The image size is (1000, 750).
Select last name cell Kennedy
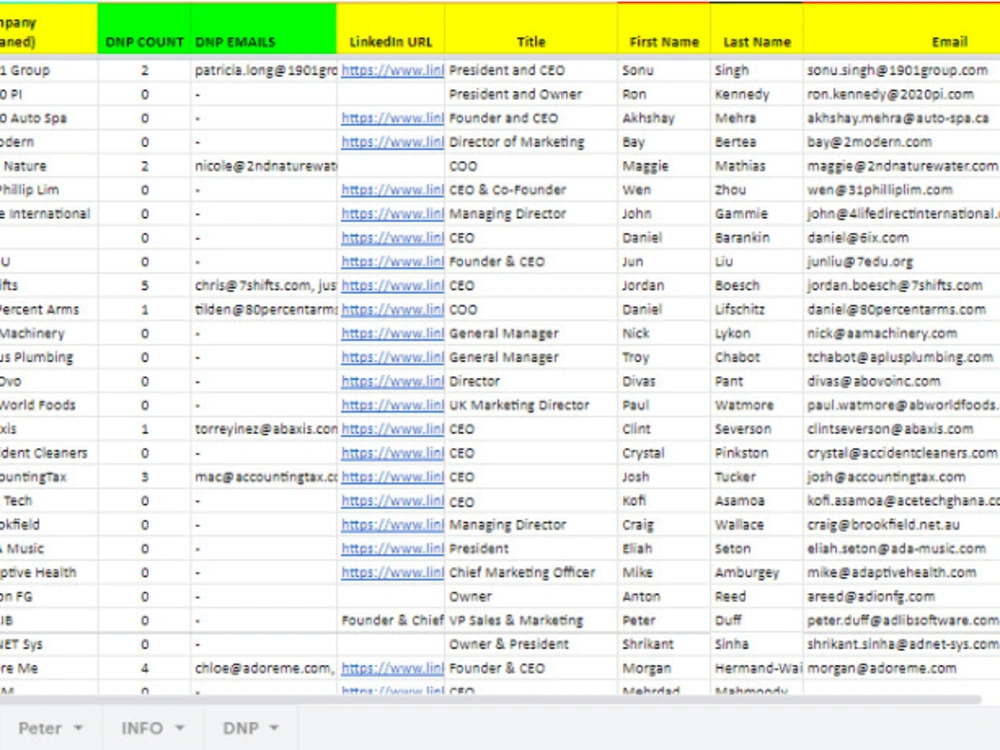[756, 94]
